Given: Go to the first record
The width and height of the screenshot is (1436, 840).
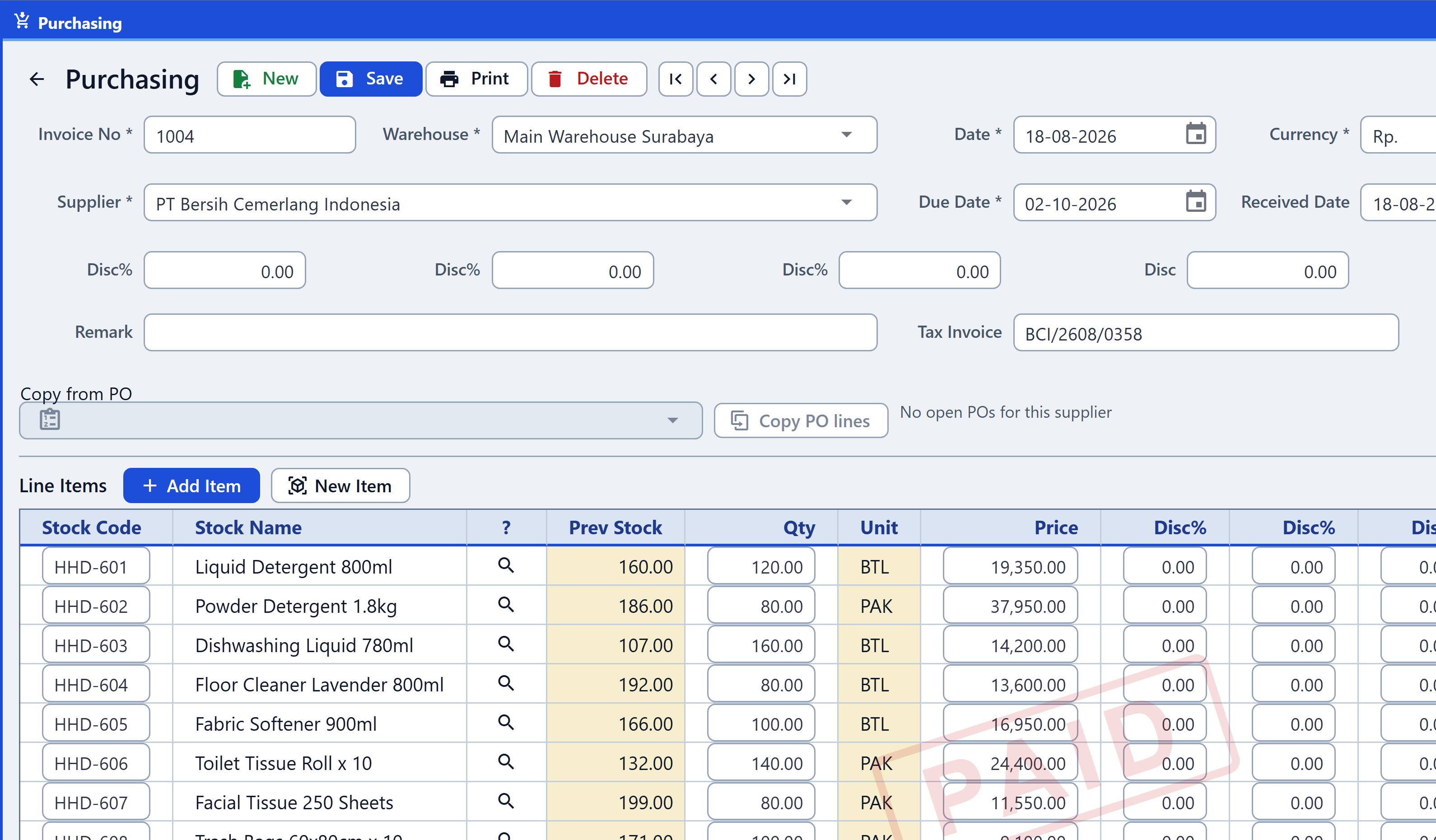Looking at the screenshot, I should pos(676,79).
